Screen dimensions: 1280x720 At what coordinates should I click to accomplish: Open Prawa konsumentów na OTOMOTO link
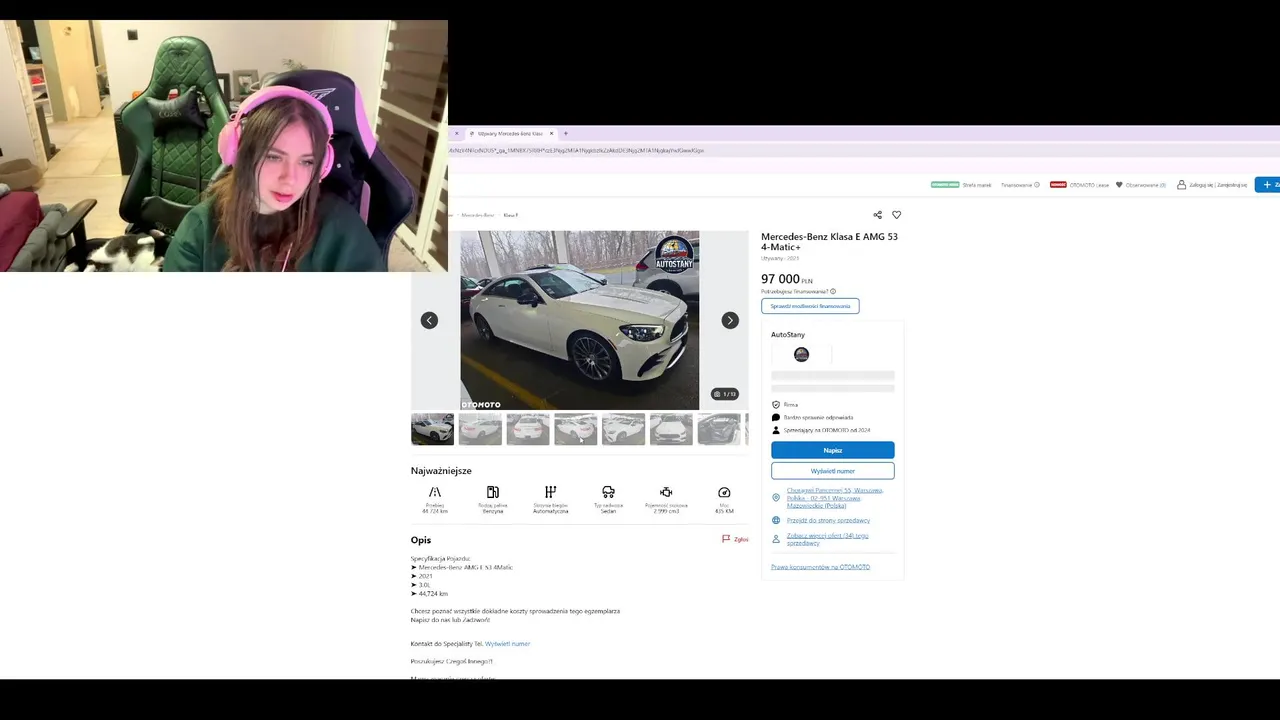[x=820, y=567]
